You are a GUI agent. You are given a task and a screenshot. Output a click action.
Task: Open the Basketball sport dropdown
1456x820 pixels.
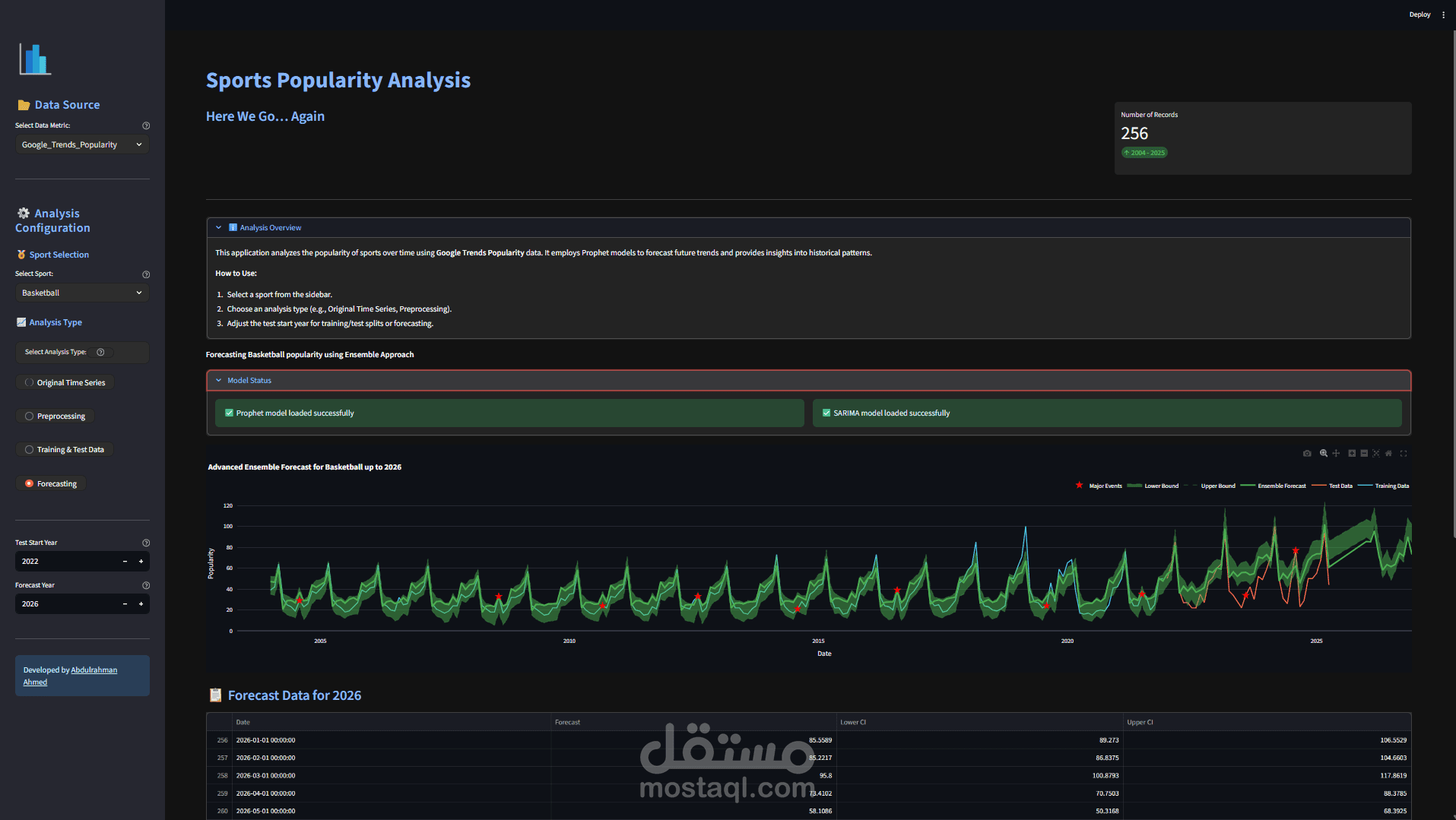(x=82, y=293)
